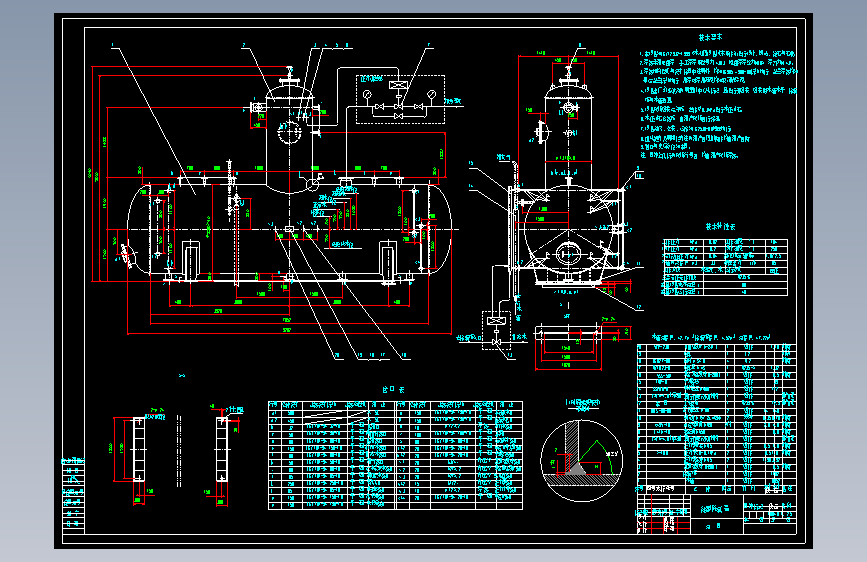Click the parts list table above title block

(x=717, y=419)
